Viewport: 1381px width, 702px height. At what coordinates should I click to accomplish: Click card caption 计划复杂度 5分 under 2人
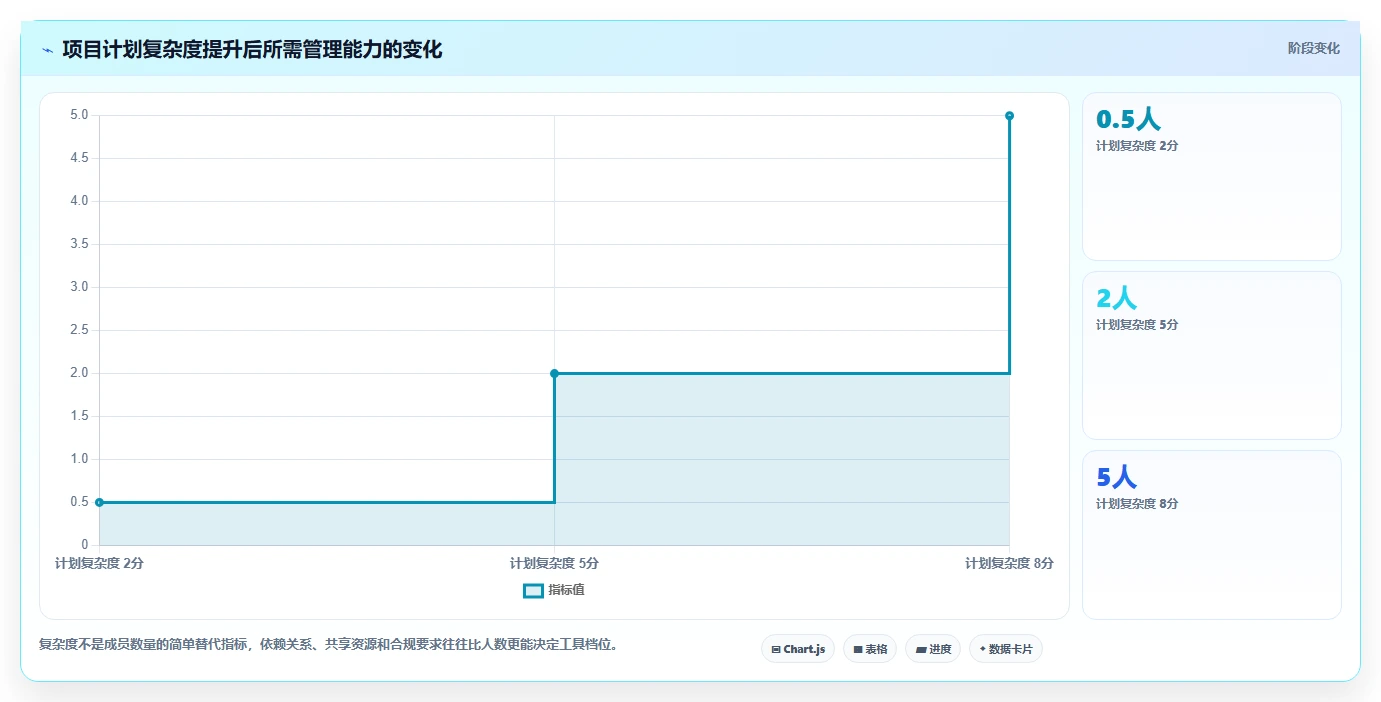(x=1137, y=324)
